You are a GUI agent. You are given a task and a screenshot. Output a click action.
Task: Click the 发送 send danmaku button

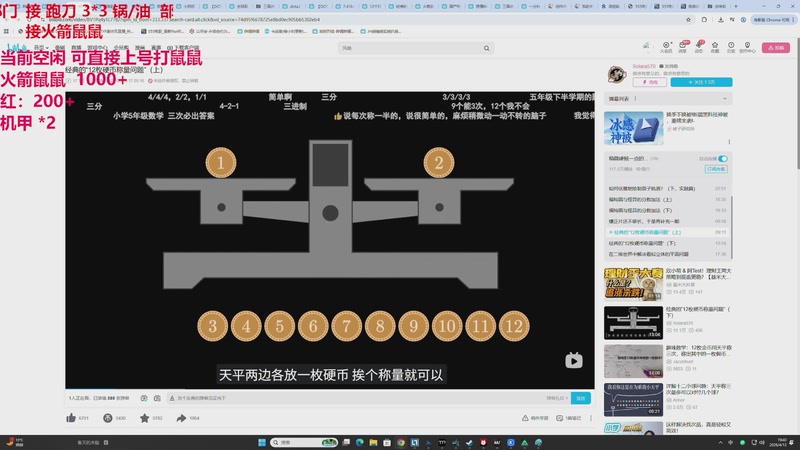581,398
